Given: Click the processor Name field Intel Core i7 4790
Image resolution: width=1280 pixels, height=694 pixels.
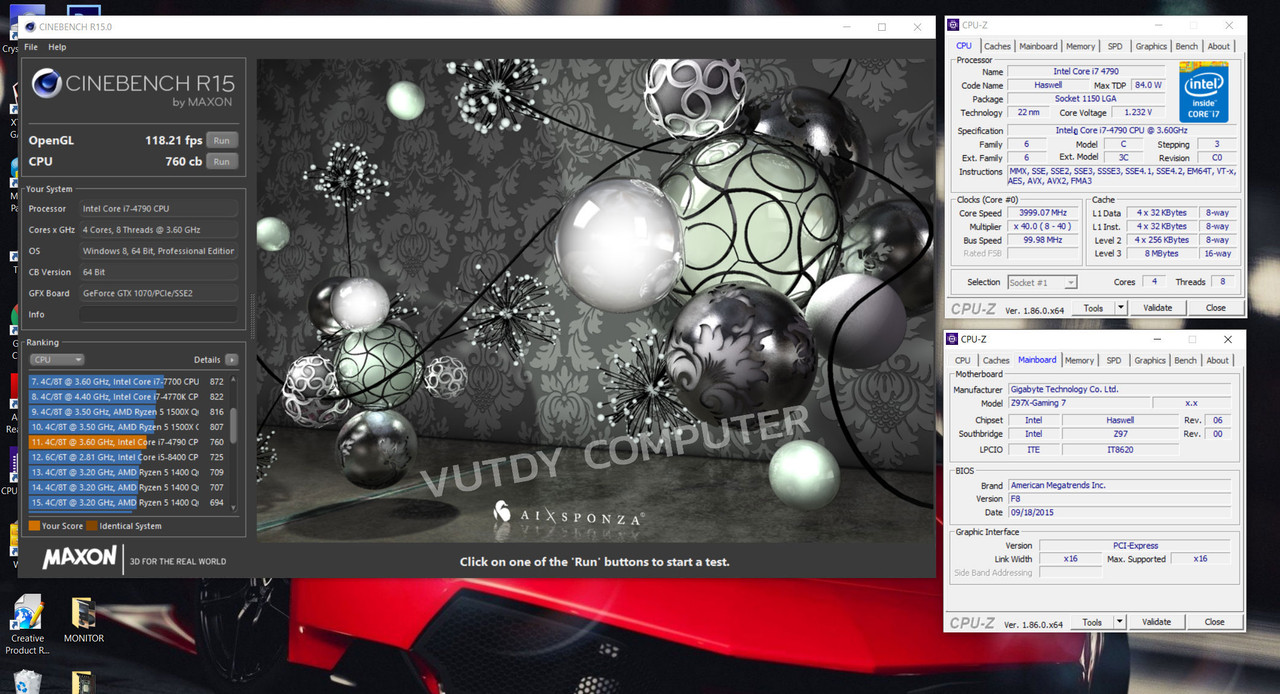Looking at the screenshot, I should (x=1086, y=72).
